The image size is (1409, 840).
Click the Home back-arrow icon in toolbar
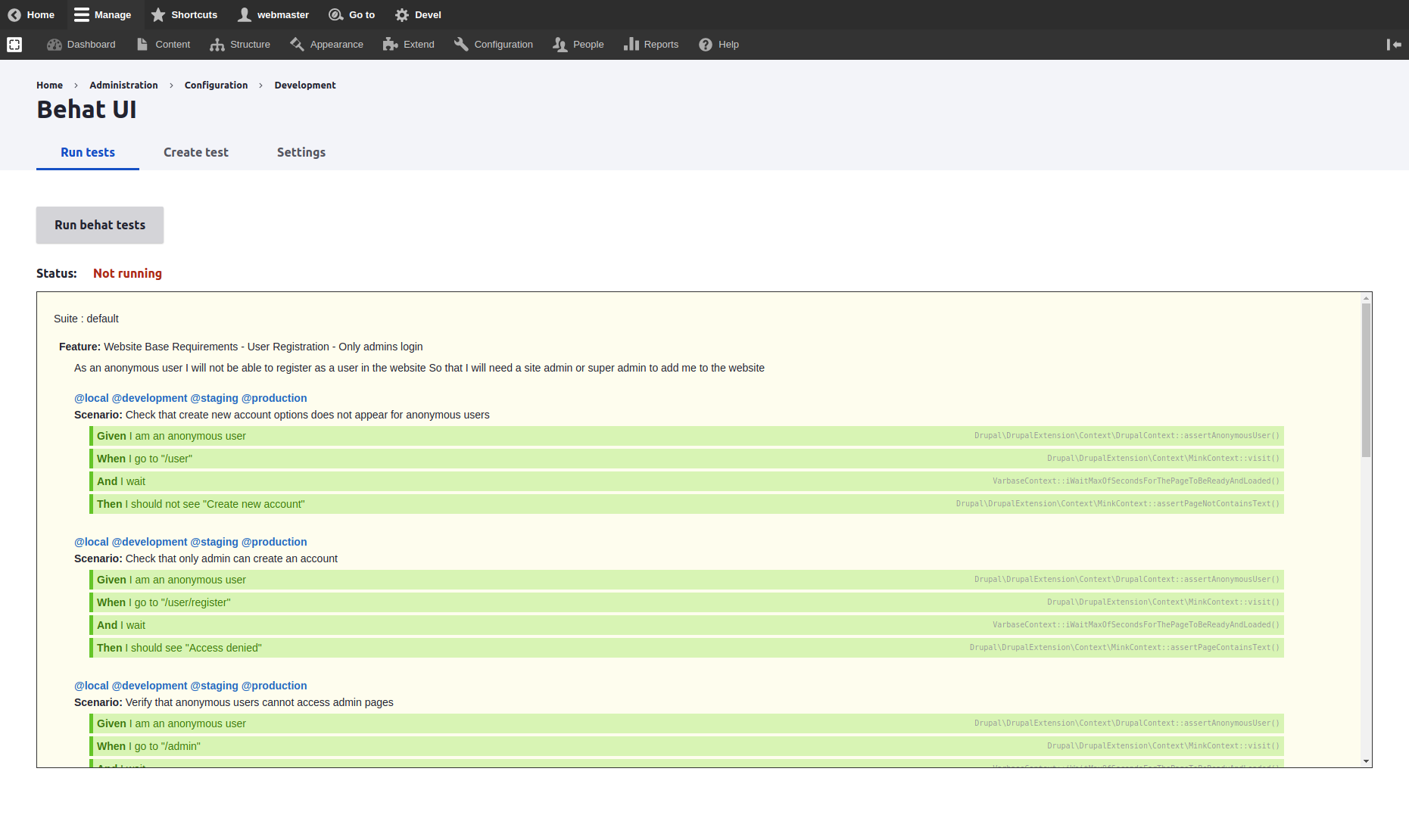pyautogui.click(x=14, y=14)
